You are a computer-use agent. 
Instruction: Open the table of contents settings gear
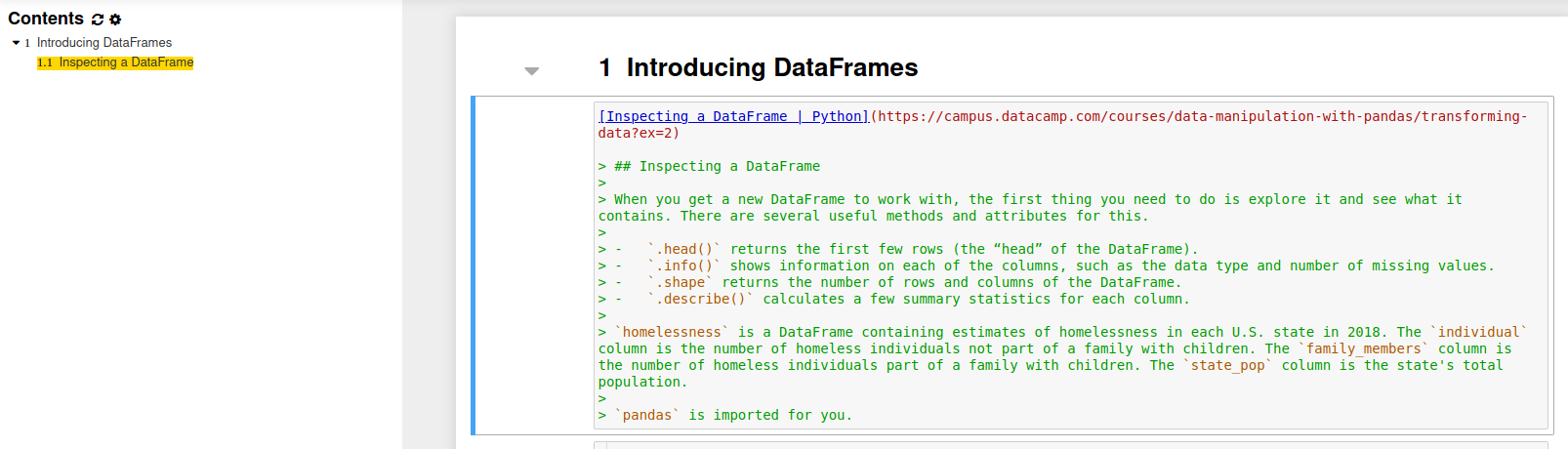[115, 20]
